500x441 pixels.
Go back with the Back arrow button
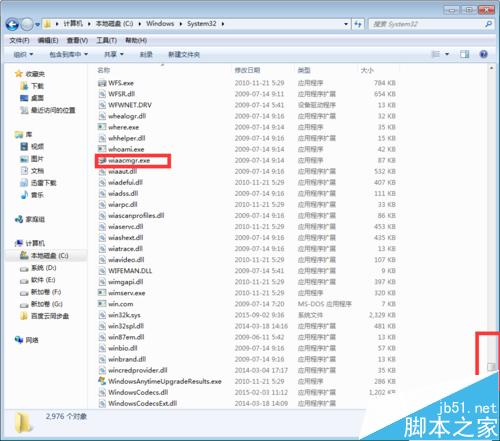pos(12,24)
